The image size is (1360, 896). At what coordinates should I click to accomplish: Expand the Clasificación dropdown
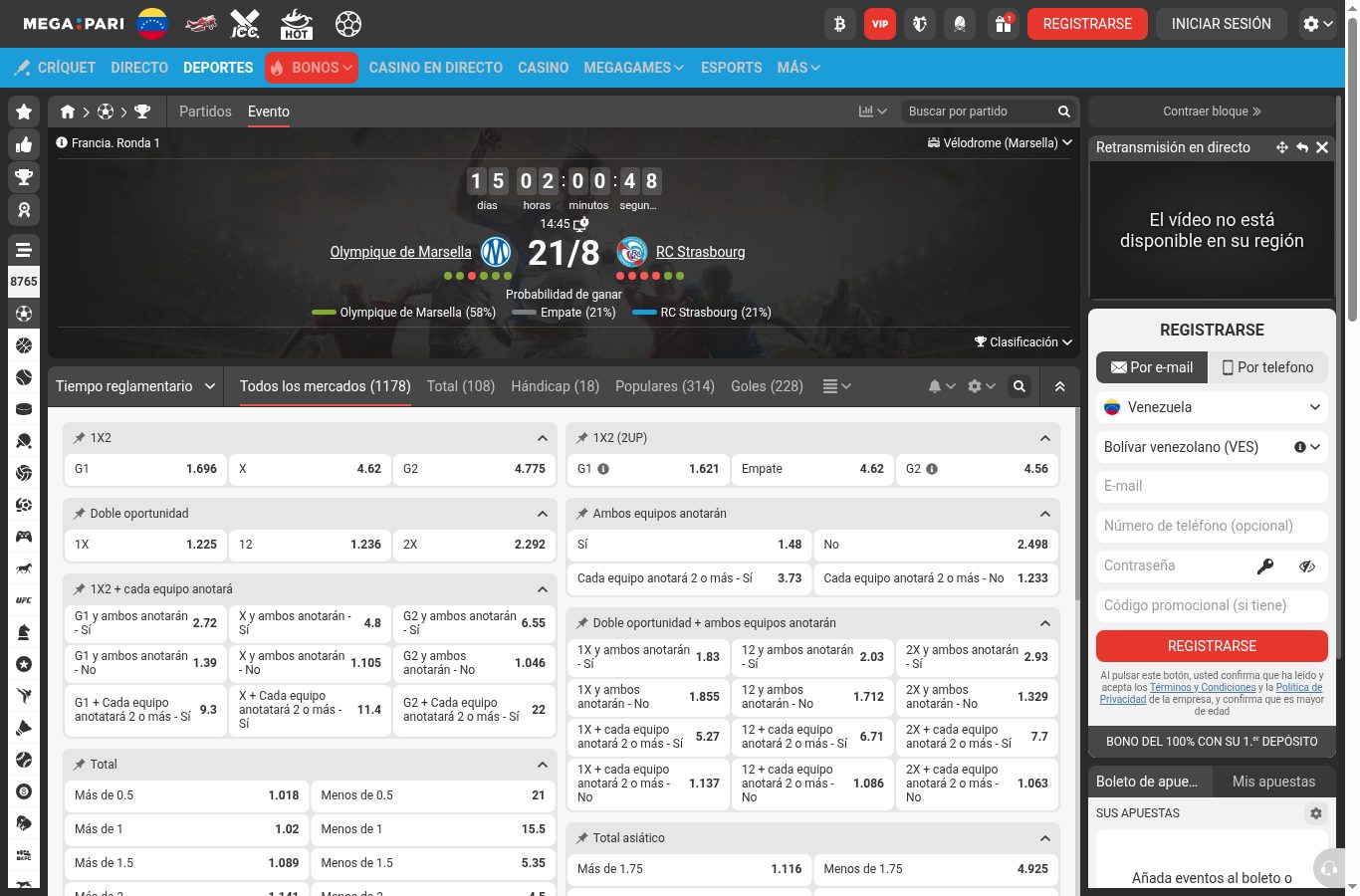click(1023, 341)
